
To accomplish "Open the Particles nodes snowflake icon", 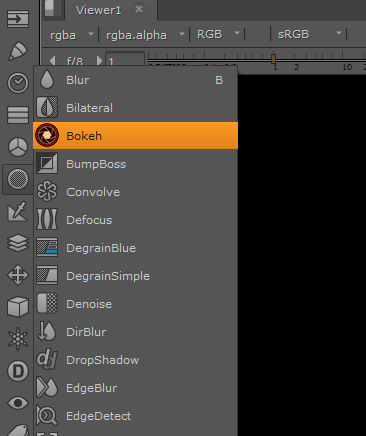I will point(18,339).
